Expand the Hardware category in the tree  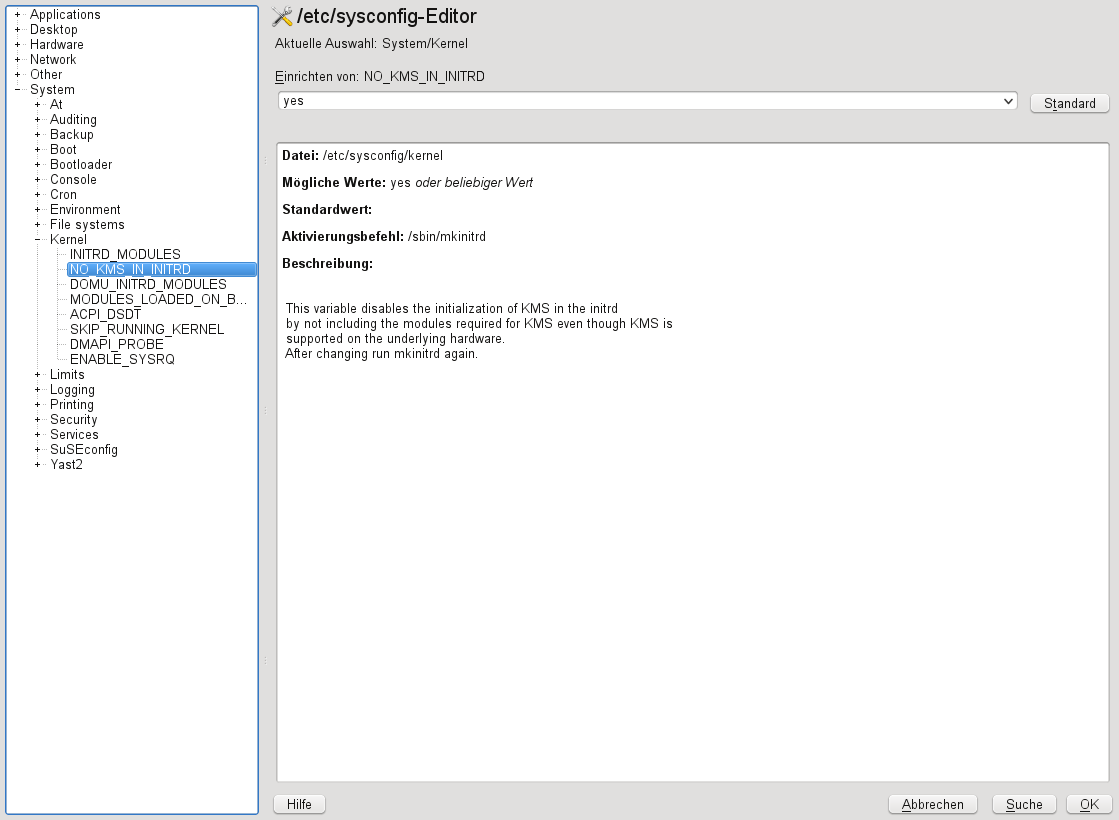tap(18, 45)
